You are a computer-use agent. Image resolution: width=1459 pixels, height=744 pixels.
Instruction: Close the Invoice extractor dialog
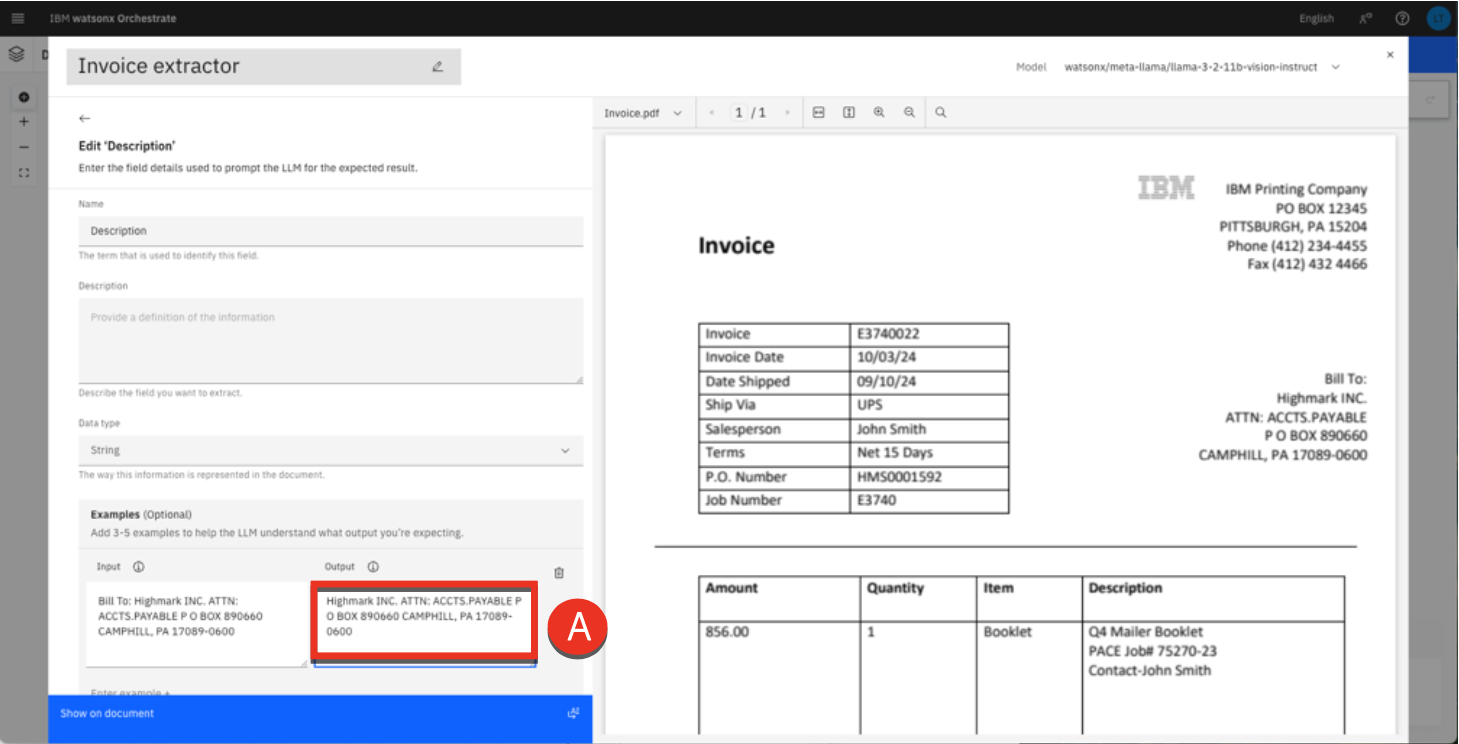point(1389,55)
